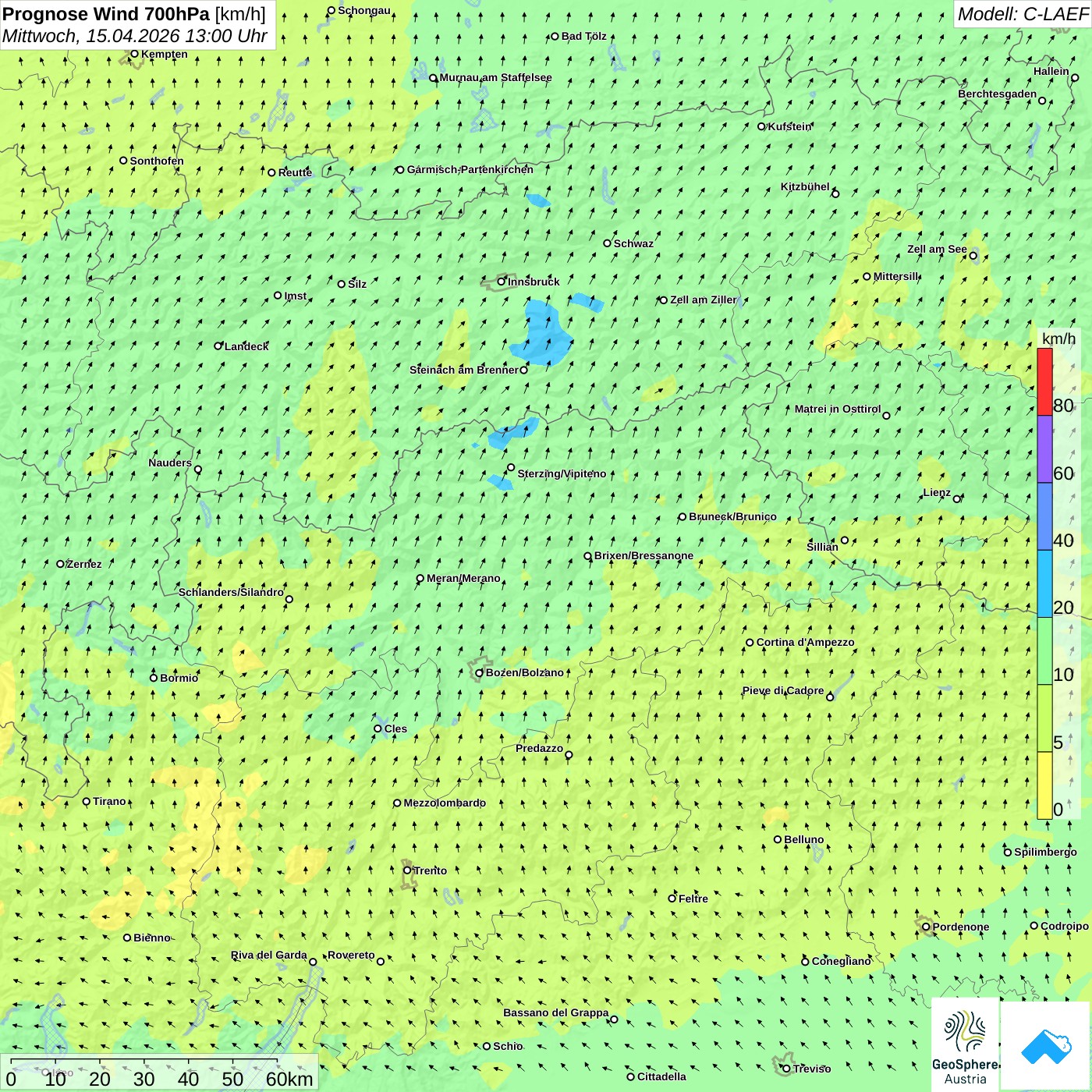Screen dimensions: 1092x1092
Task: Click the Bad Tölz city marker
Action: click(555, 36)
